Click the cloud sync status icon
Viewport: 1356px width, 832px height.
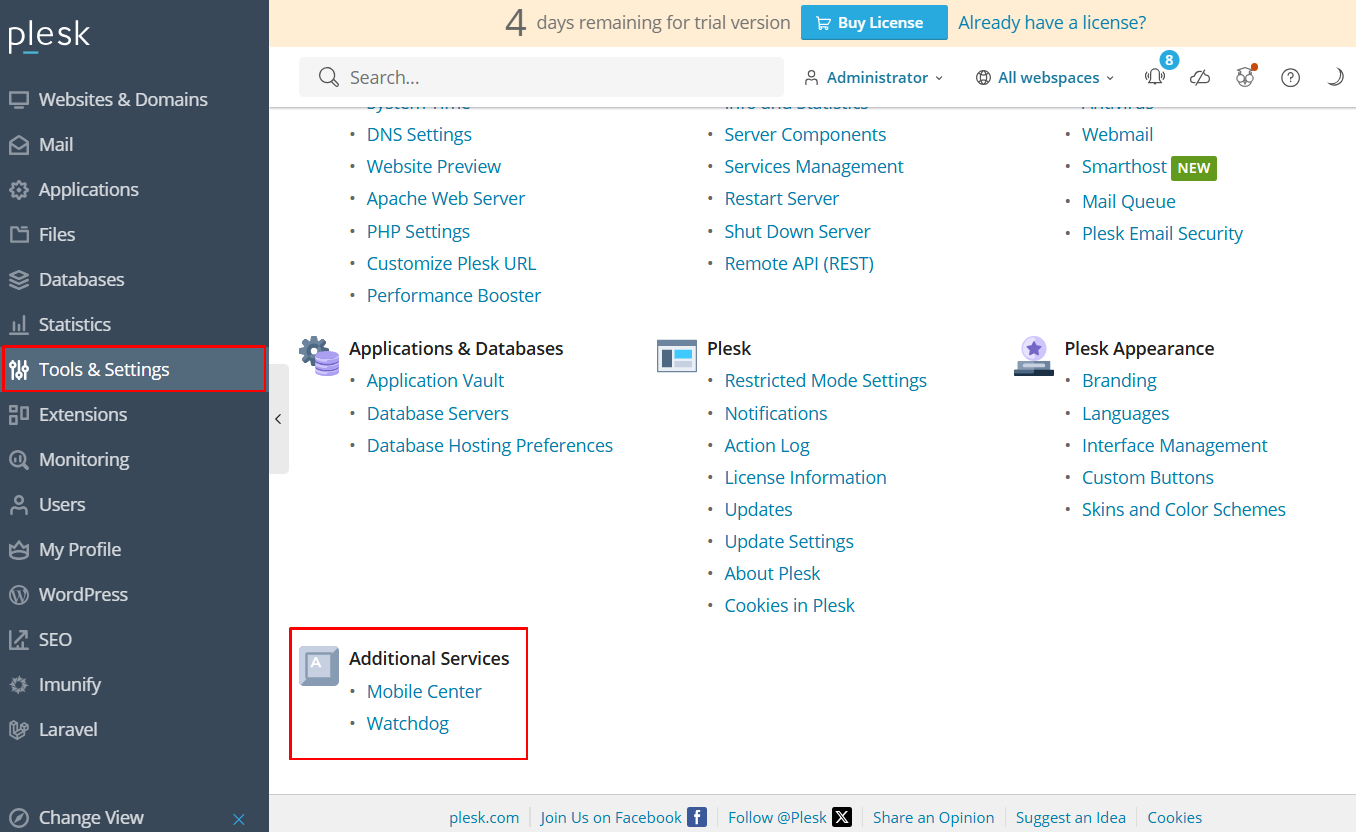click(1200, 77)
